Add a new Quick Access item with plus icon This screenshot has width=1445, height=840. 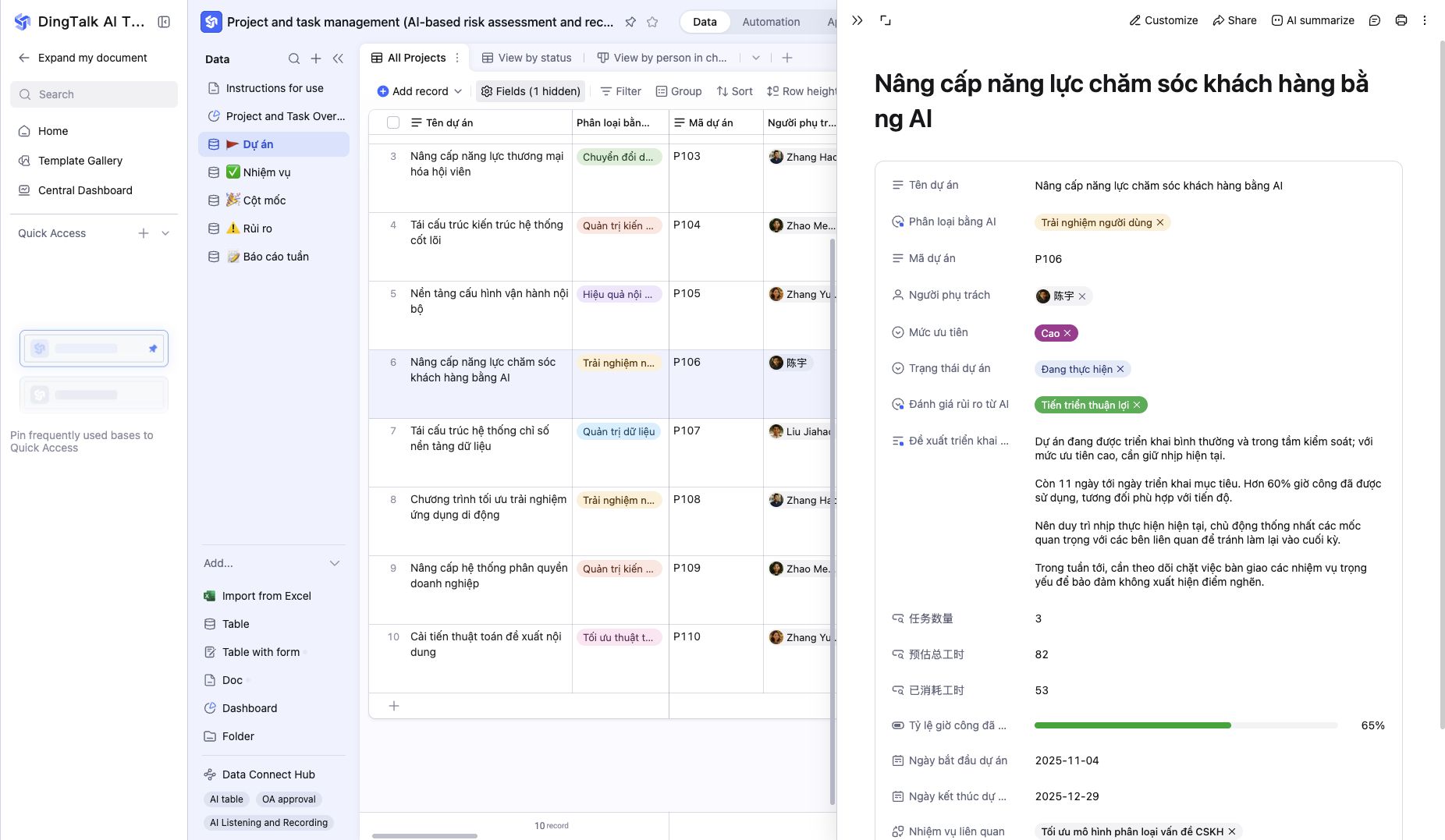point(144,233)
